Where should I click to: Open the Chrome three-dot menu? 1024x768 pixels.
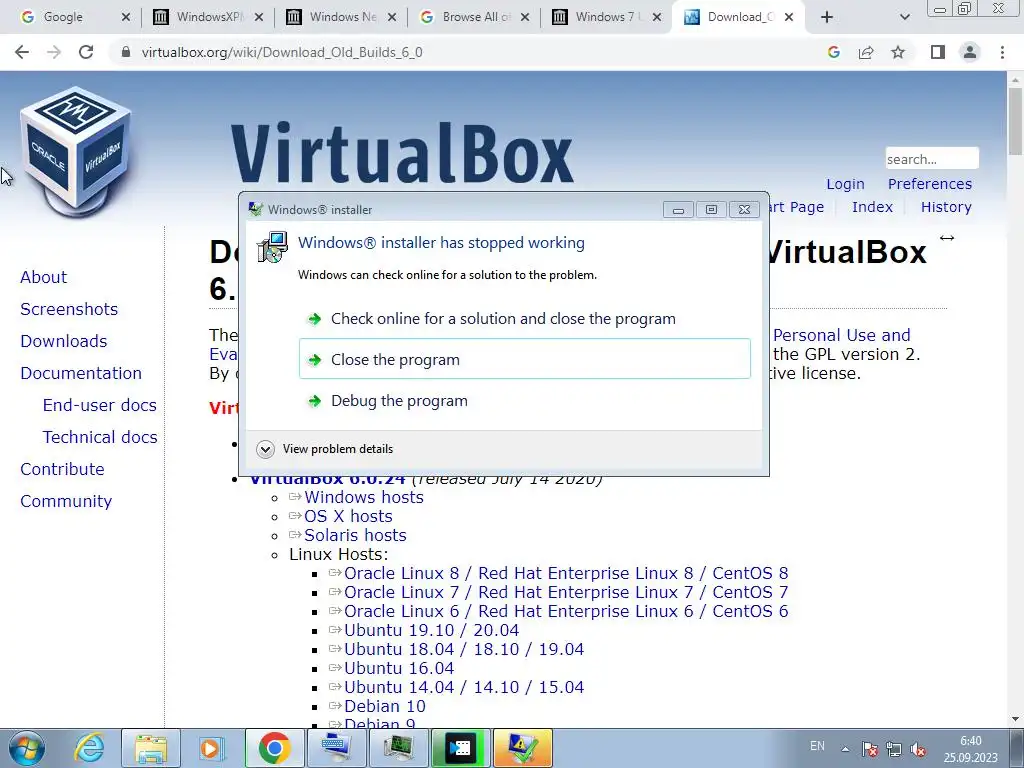(1002, 52)
